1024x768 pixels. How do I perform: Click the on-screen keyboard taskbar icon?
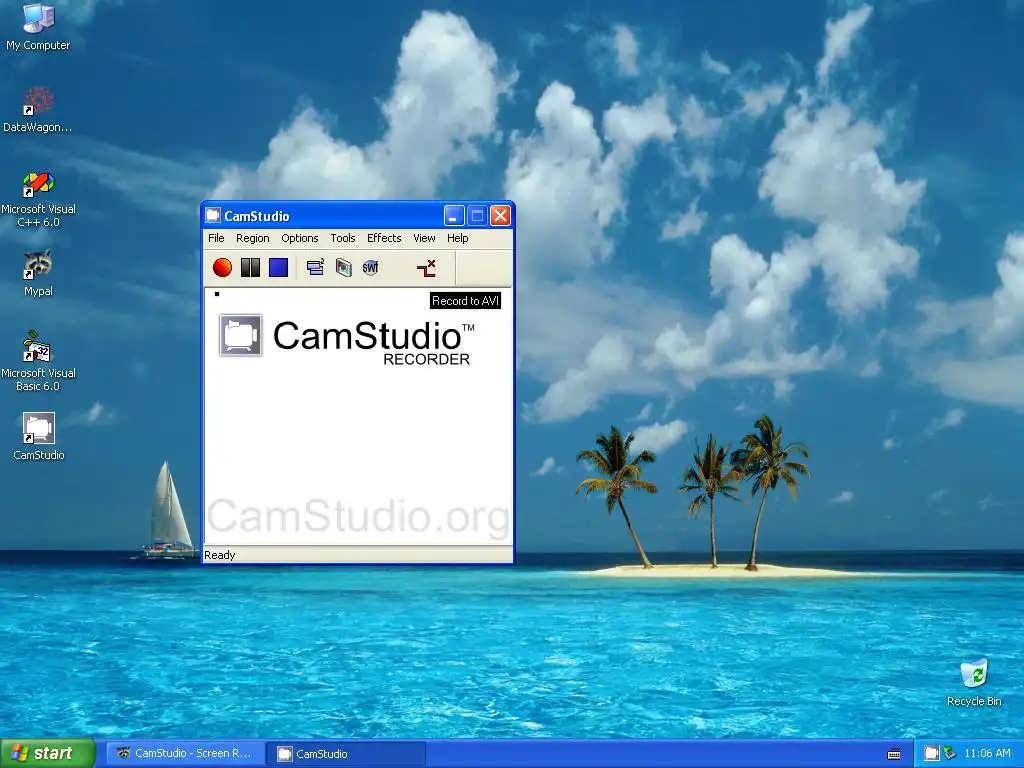pos(894,754)
